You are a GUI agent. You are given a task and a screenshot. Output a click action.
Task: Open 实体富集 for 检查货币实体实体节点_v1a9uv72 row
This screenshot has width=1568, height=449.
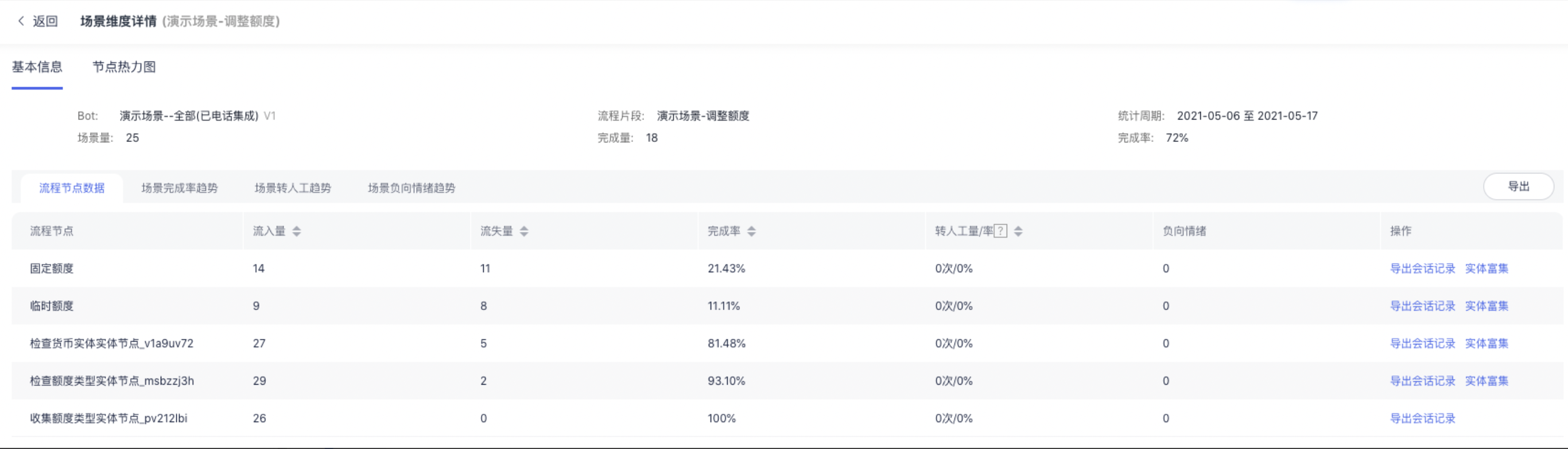1487,343
